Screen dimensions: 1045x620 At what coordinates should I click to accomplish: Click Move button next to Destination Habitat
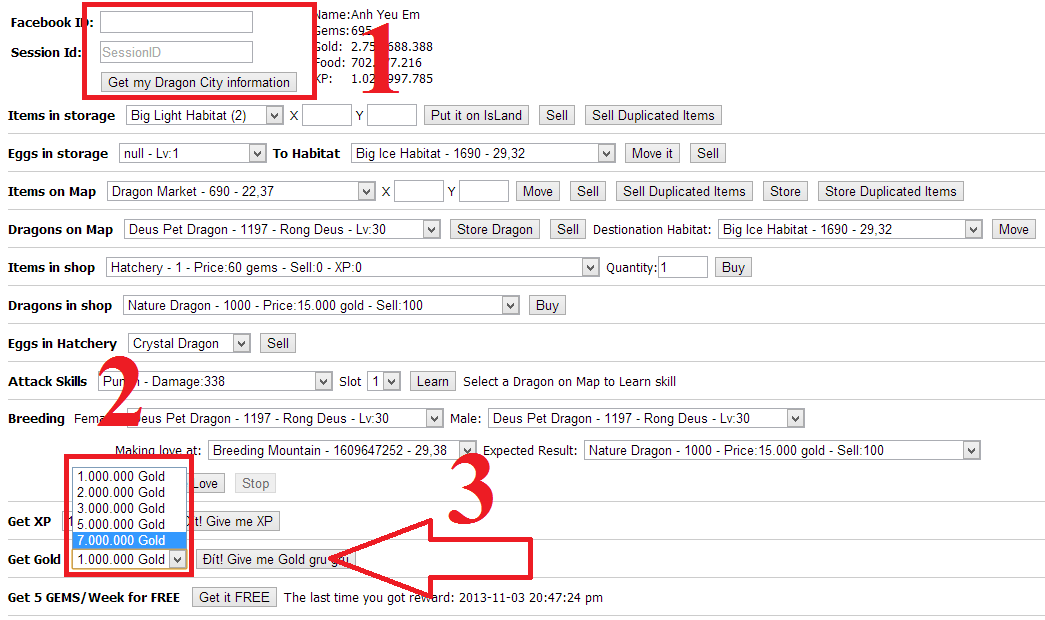1014,229
